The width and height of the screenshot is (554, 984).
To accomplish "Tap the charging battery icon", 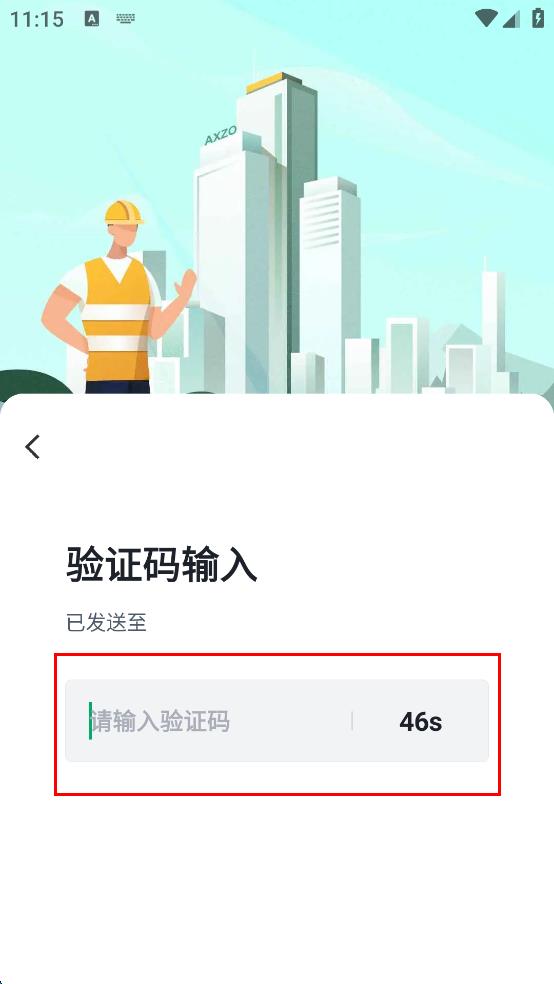I will coord(538,18).
